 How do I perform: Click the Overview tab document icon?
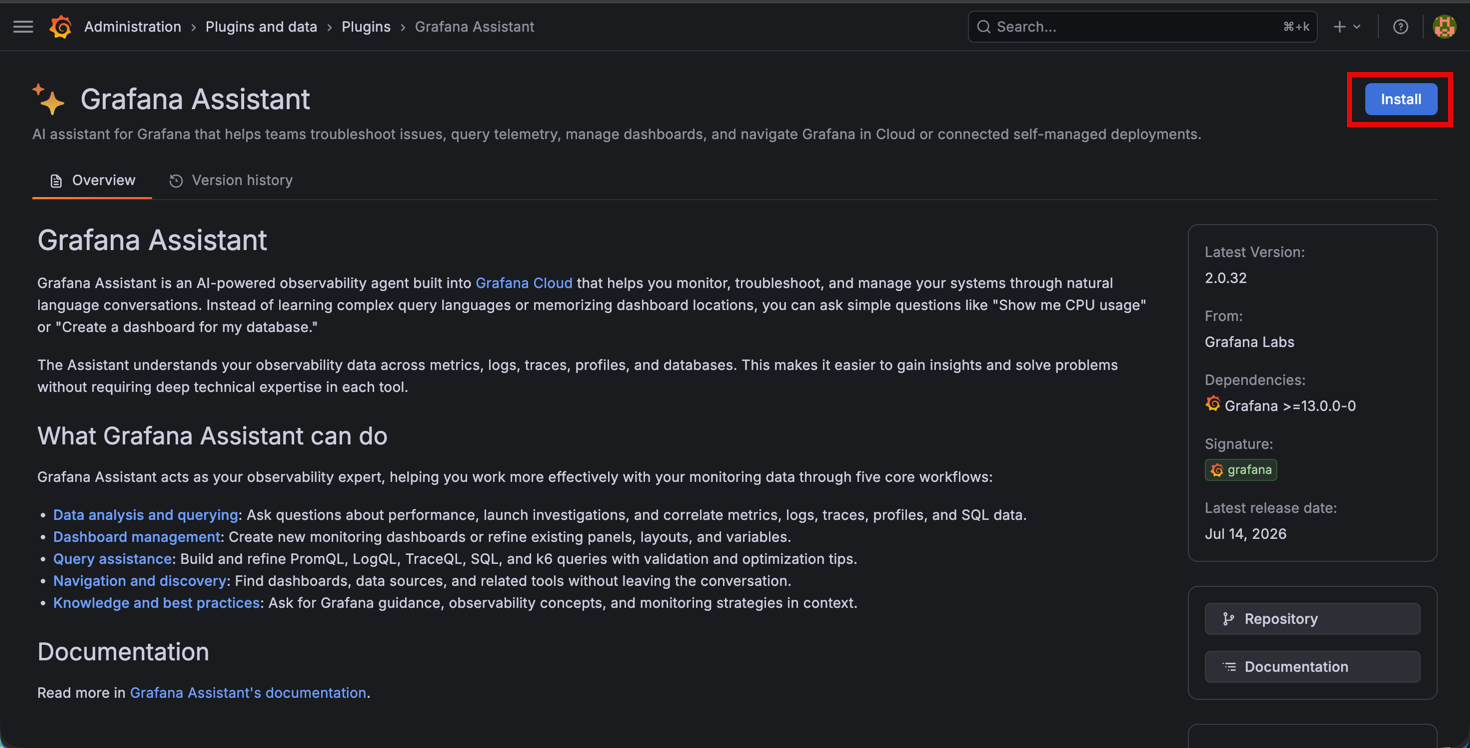(x=56, y=181)
